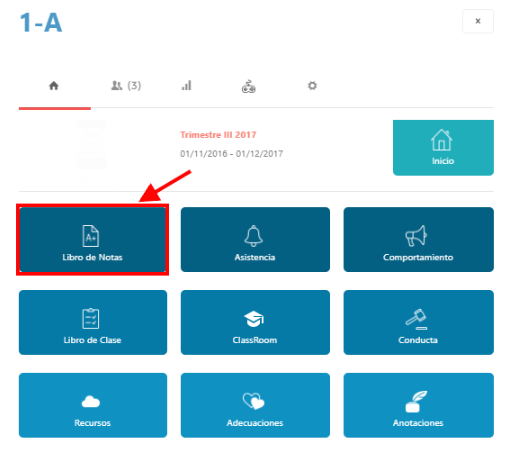Open the game controller tab
Viewport: 508px width, 451px height.
click(249, 87)
